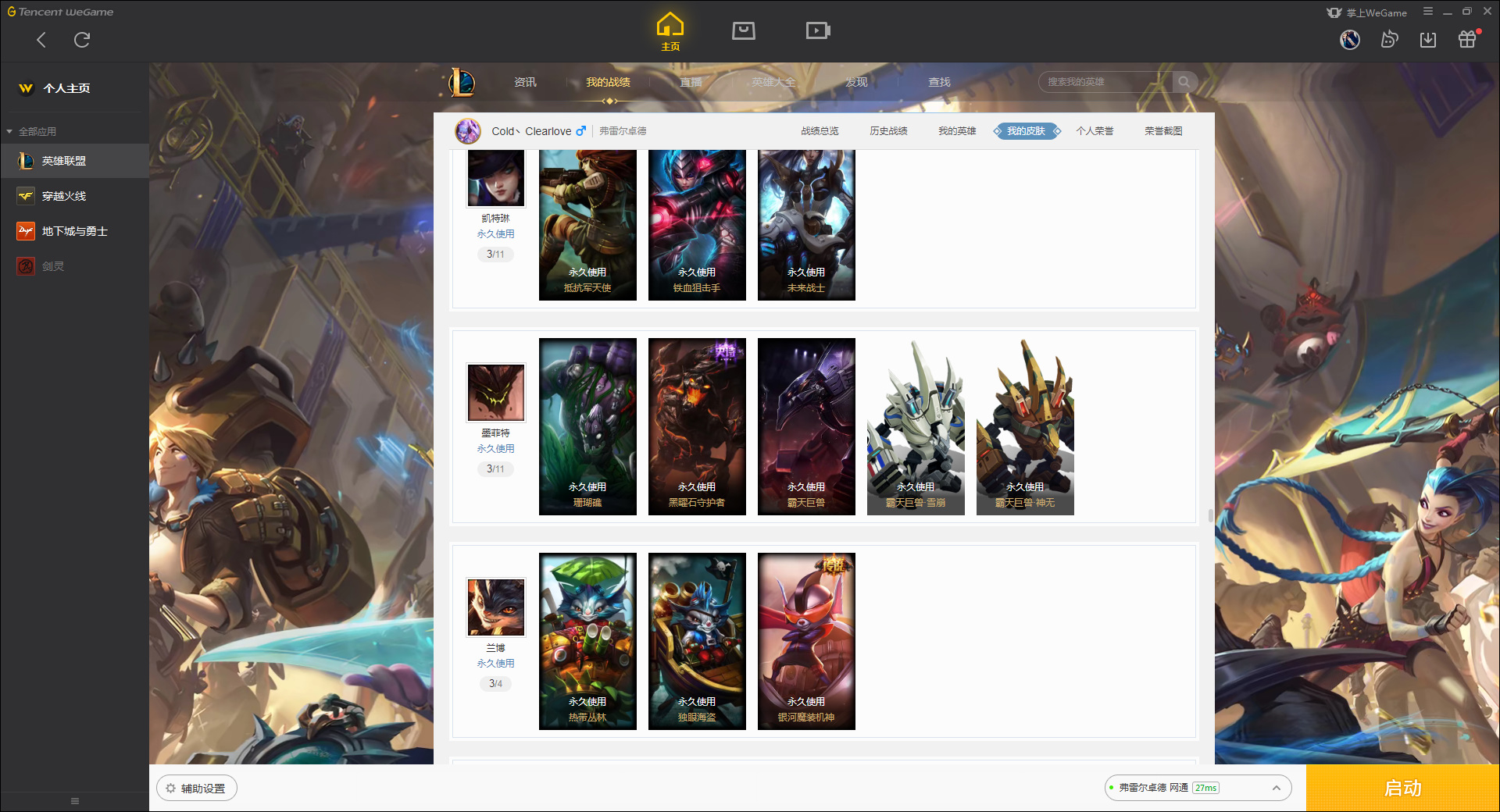
Task: Switch to 荣誉截图 sub-tab
Action: (x=1163, y=131)
